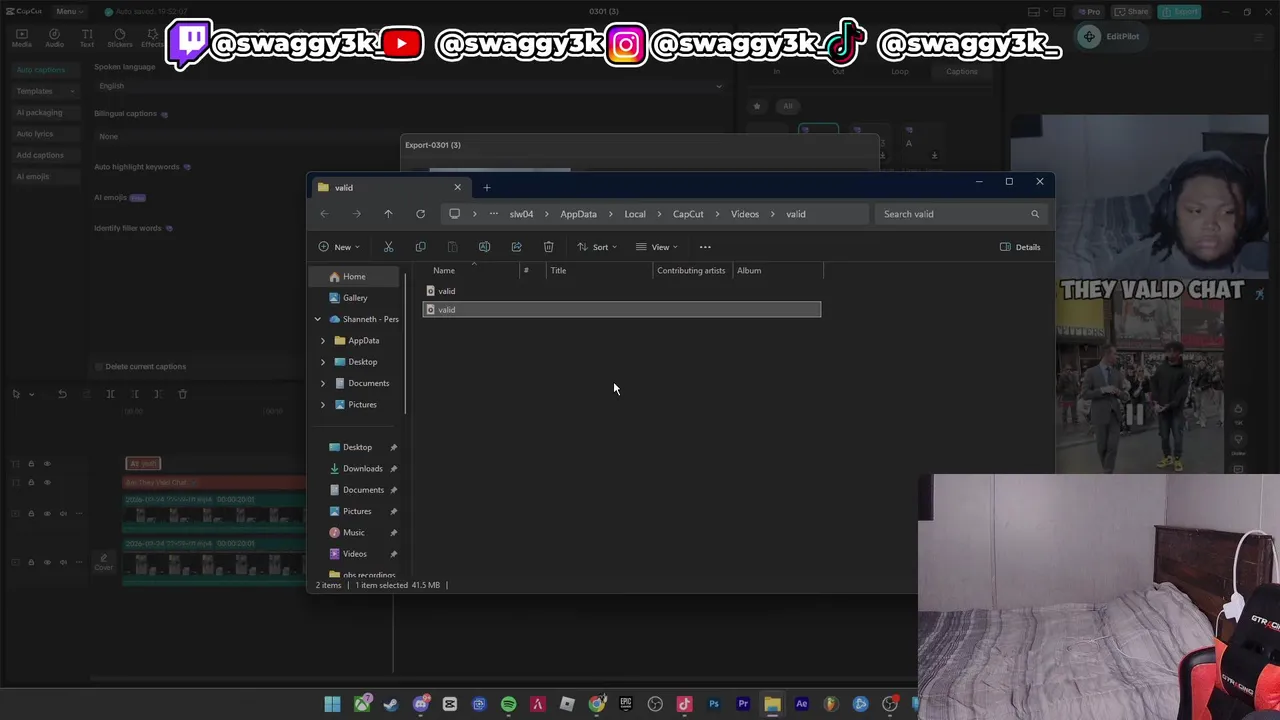Image resolution: width=1280 pixels, height=720 pixels.
Task: Toggle the Details pane in File Explorer
Action: tap(1020, 247)
